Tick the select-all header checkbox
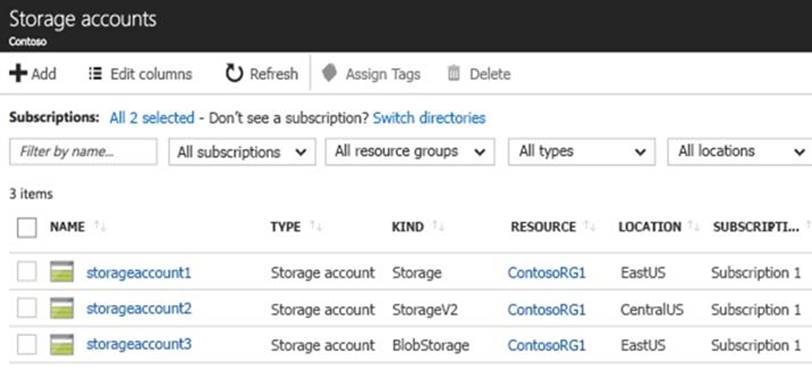The height and width of the screenshot is (378, 812). [x=27, y=227]
